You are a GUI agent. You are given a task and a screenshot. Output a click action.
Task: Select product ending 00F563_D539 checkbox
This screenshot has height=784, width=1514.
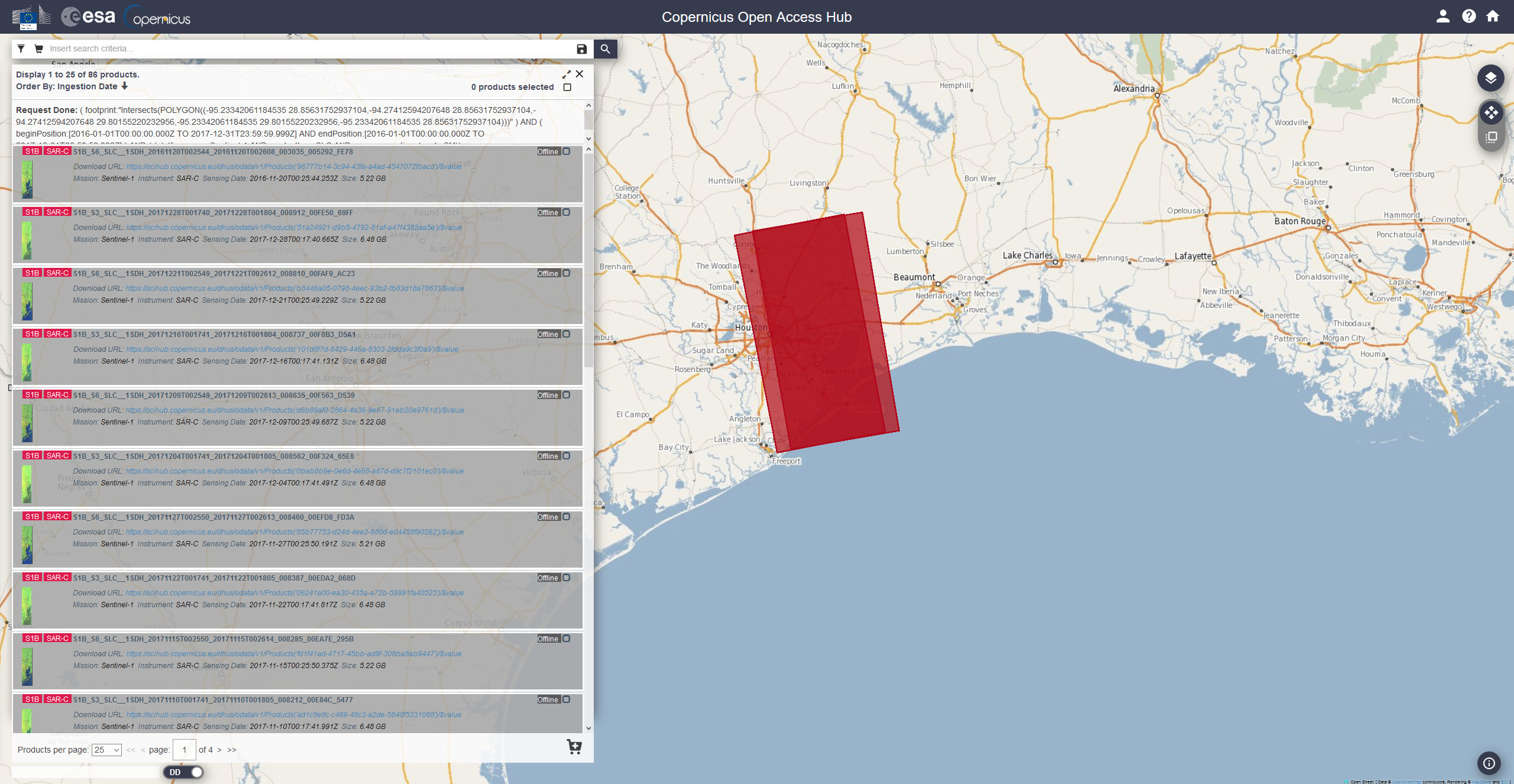[567, 395]
